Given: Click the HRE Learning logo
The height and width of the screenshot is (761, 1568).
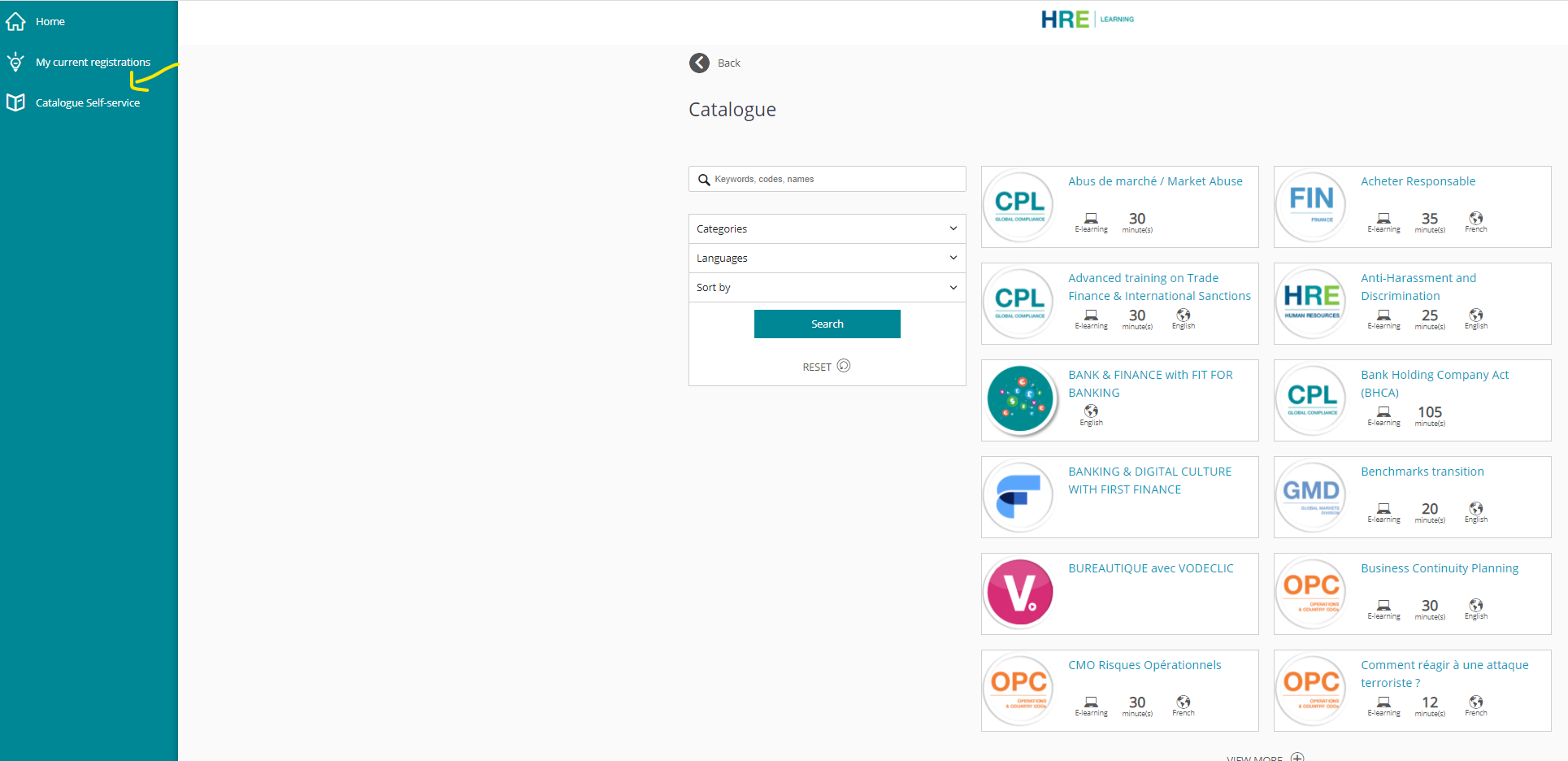Looking at the screenshot, I should pyautogui.click(x=1087, y=20).
